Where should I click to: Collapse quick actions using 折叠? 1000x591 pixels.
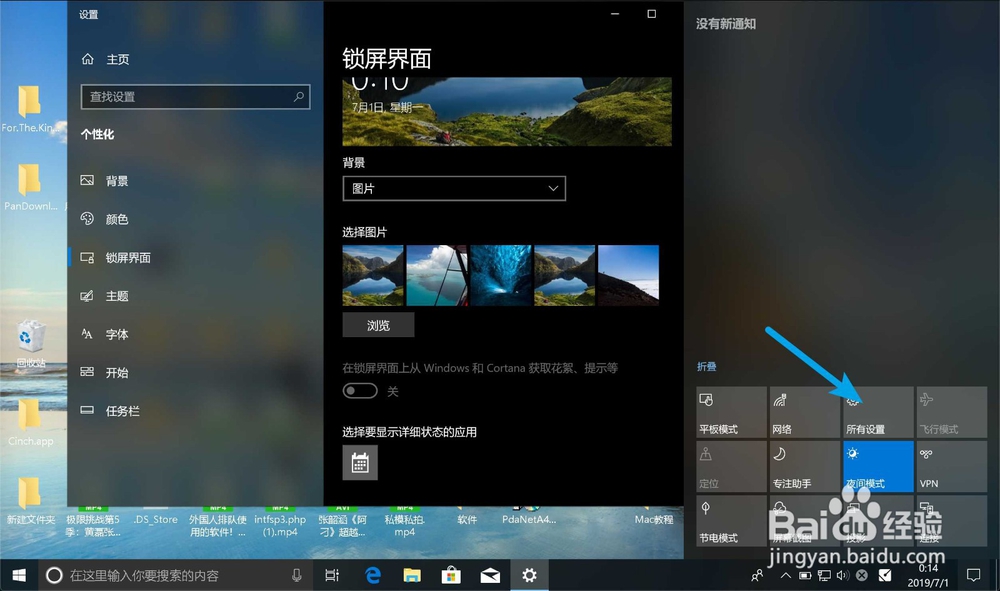706,366
